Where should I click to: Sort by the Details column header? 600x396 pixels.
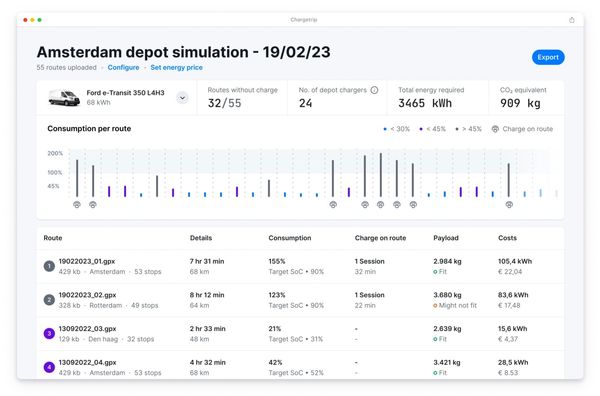click(201, 238)
